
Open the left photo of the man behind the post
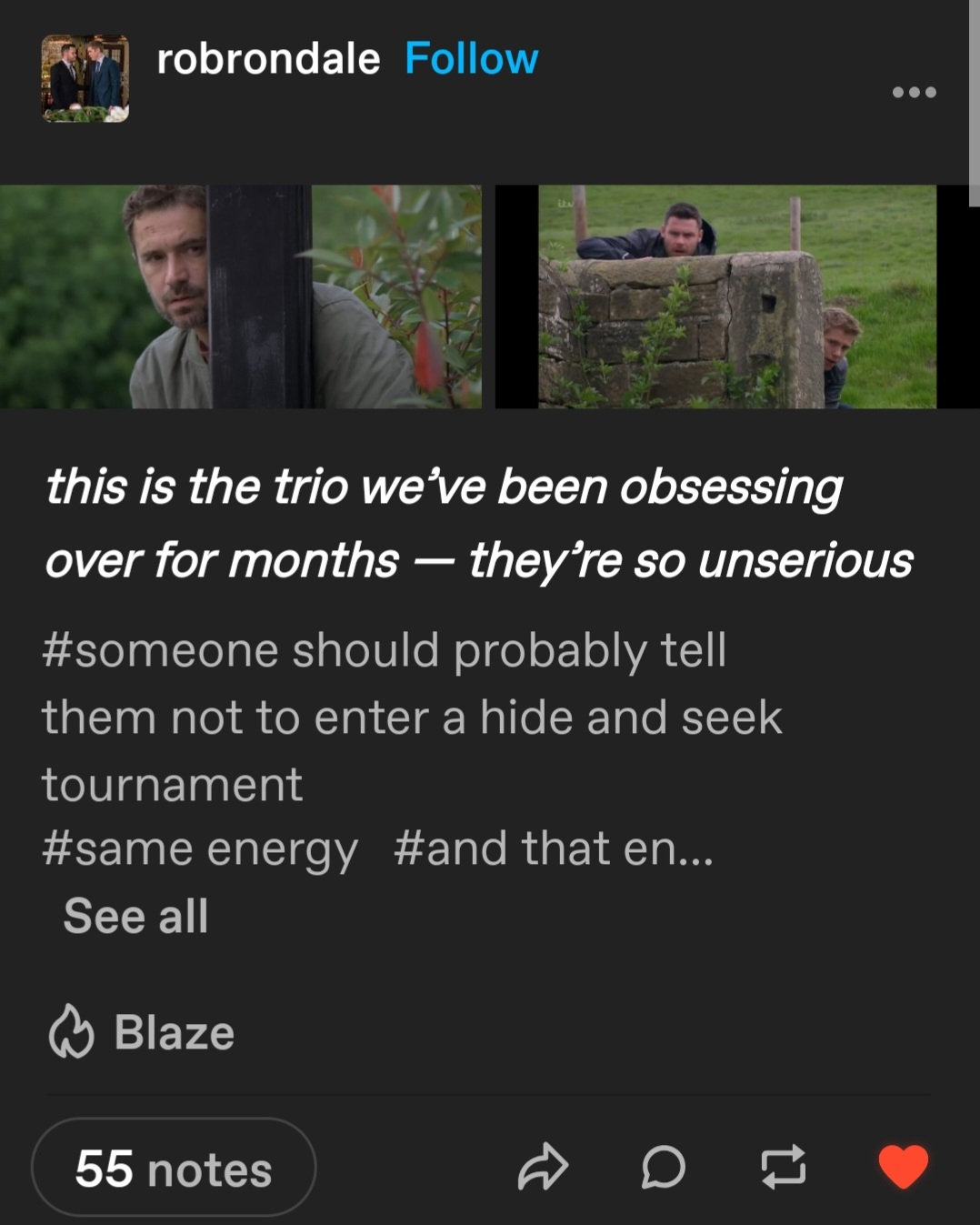tap(241, 296)
